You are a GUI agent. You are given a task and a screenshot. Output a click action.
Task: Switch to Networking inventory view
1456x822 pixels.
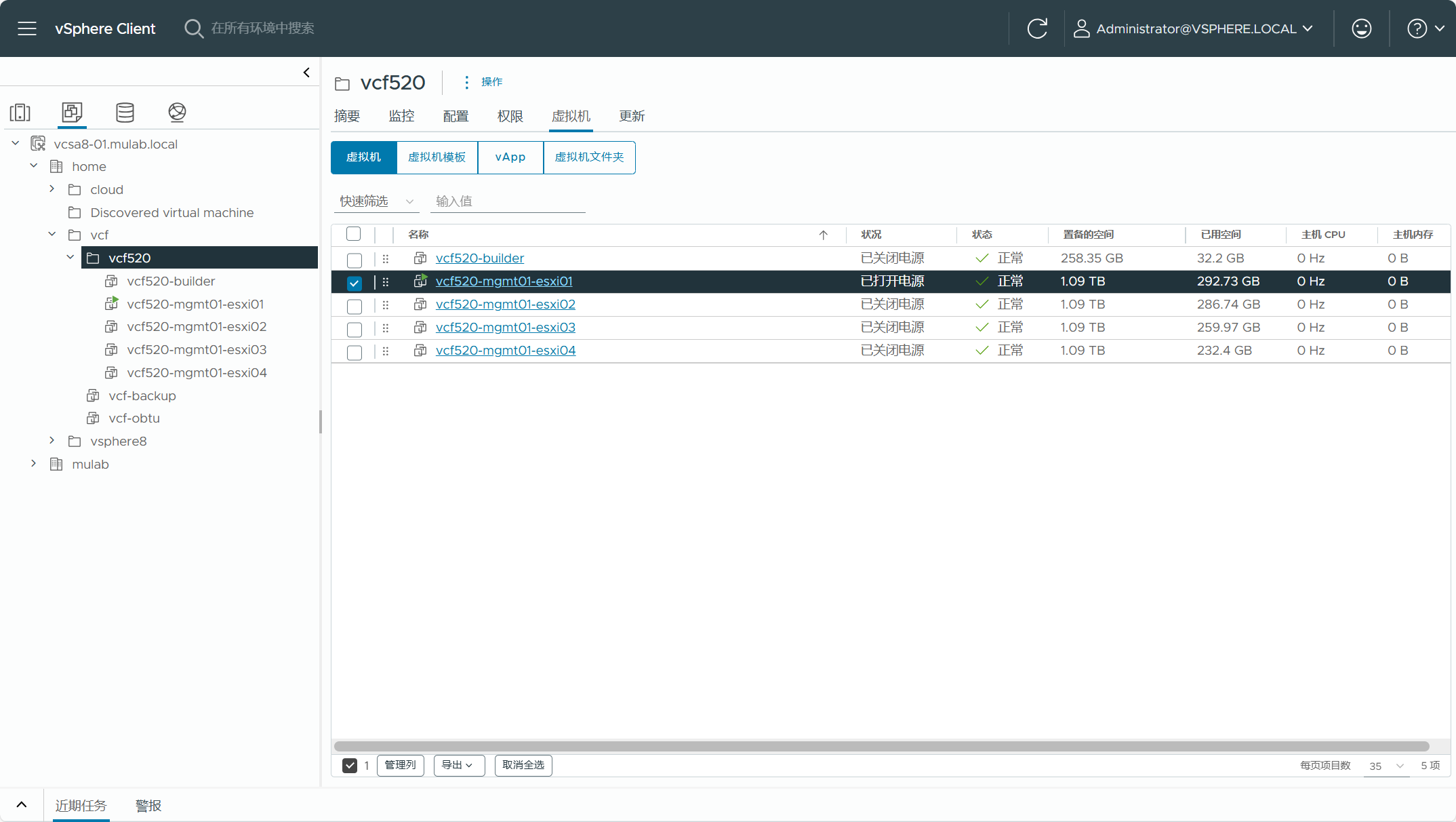pyautogui.click(x=177, y=112)
